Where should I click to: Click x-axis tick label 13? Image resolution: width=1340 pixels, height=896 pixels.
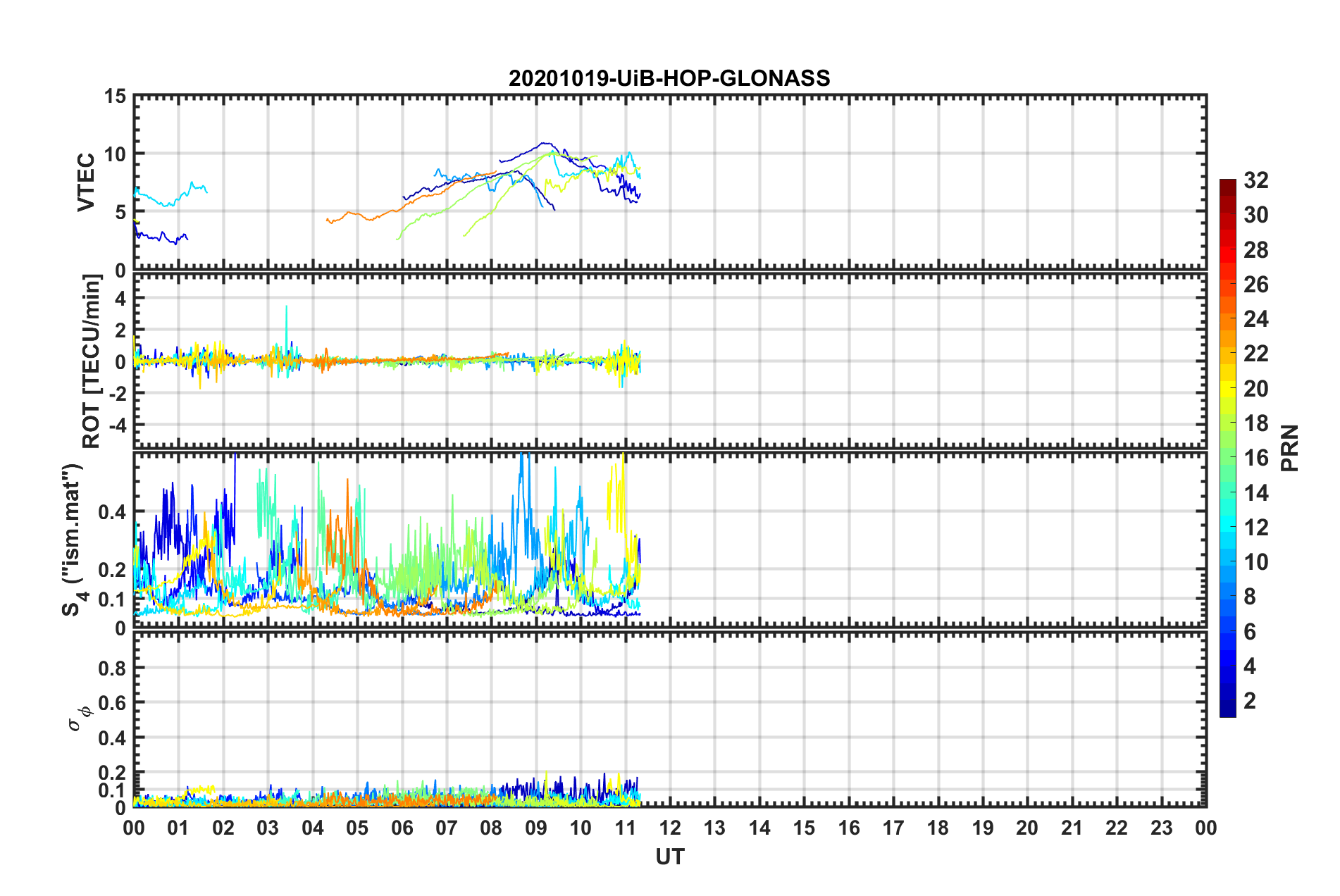pos(714,828)
